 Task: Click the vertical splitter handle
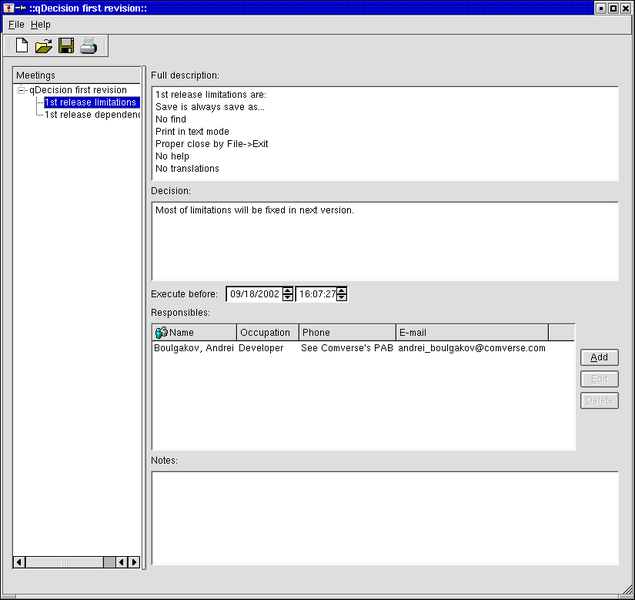(144, 318)
